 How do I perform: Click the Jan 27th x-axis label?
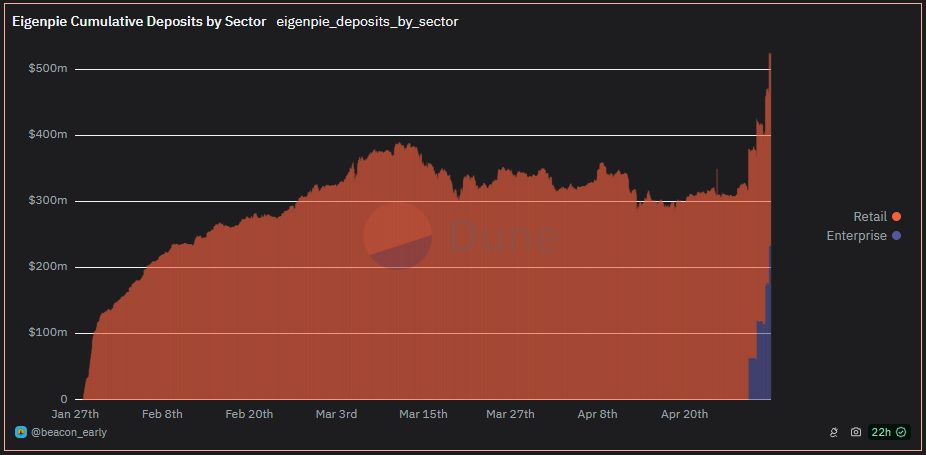click(76, 413)
